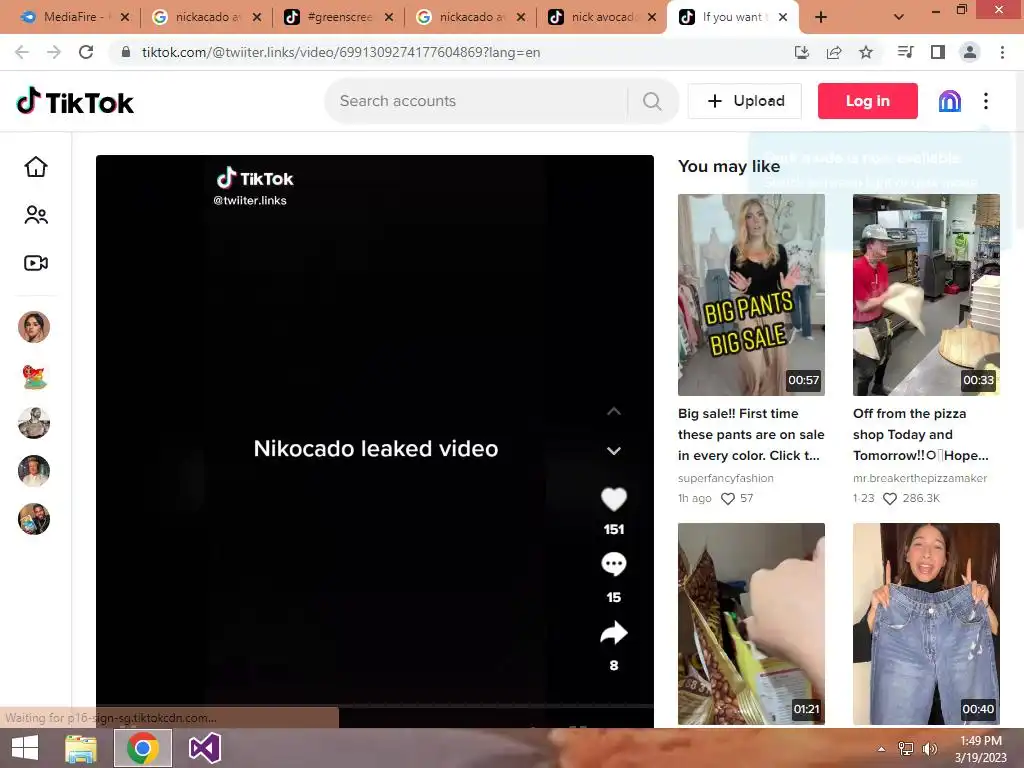This screenshot has height=768, width=1024.
Task: Click the purple arch extension icon
Action: tap(950, 101)
